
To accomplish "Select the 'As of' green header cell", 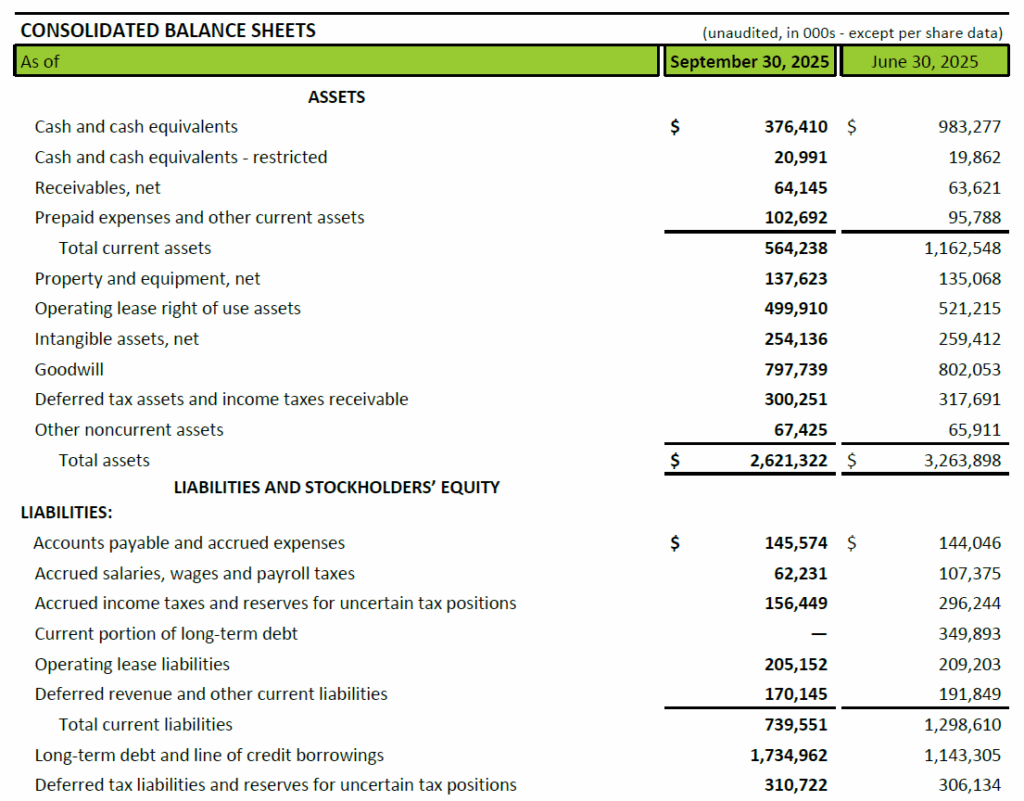I will point(338,61).
